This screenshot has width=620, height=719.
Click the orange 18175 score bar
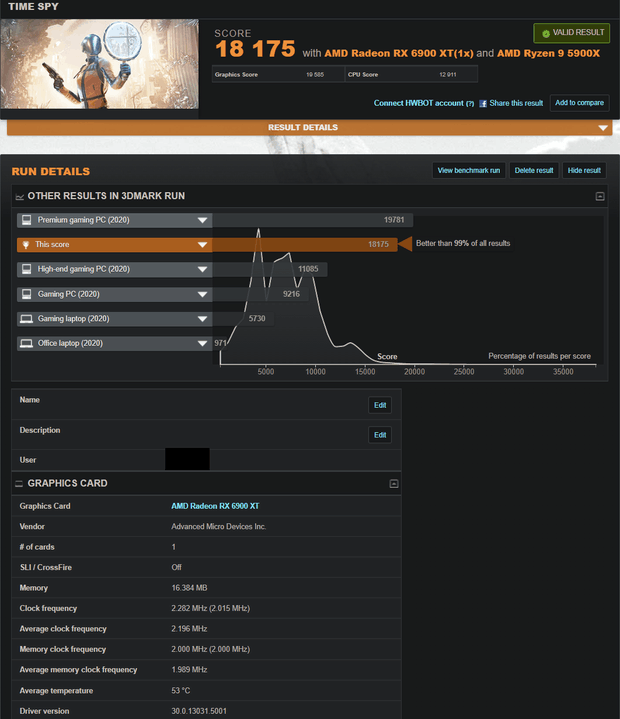point(304,244)
